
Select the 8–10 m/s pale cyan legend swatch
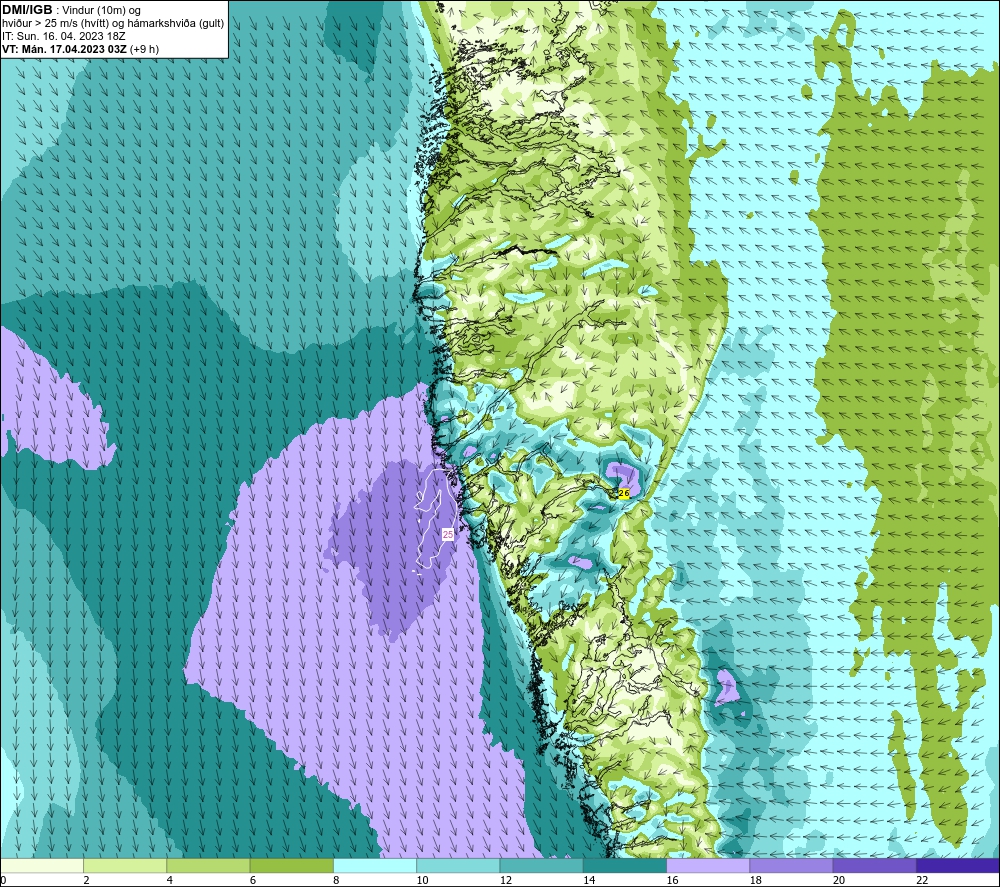(375, 865)
